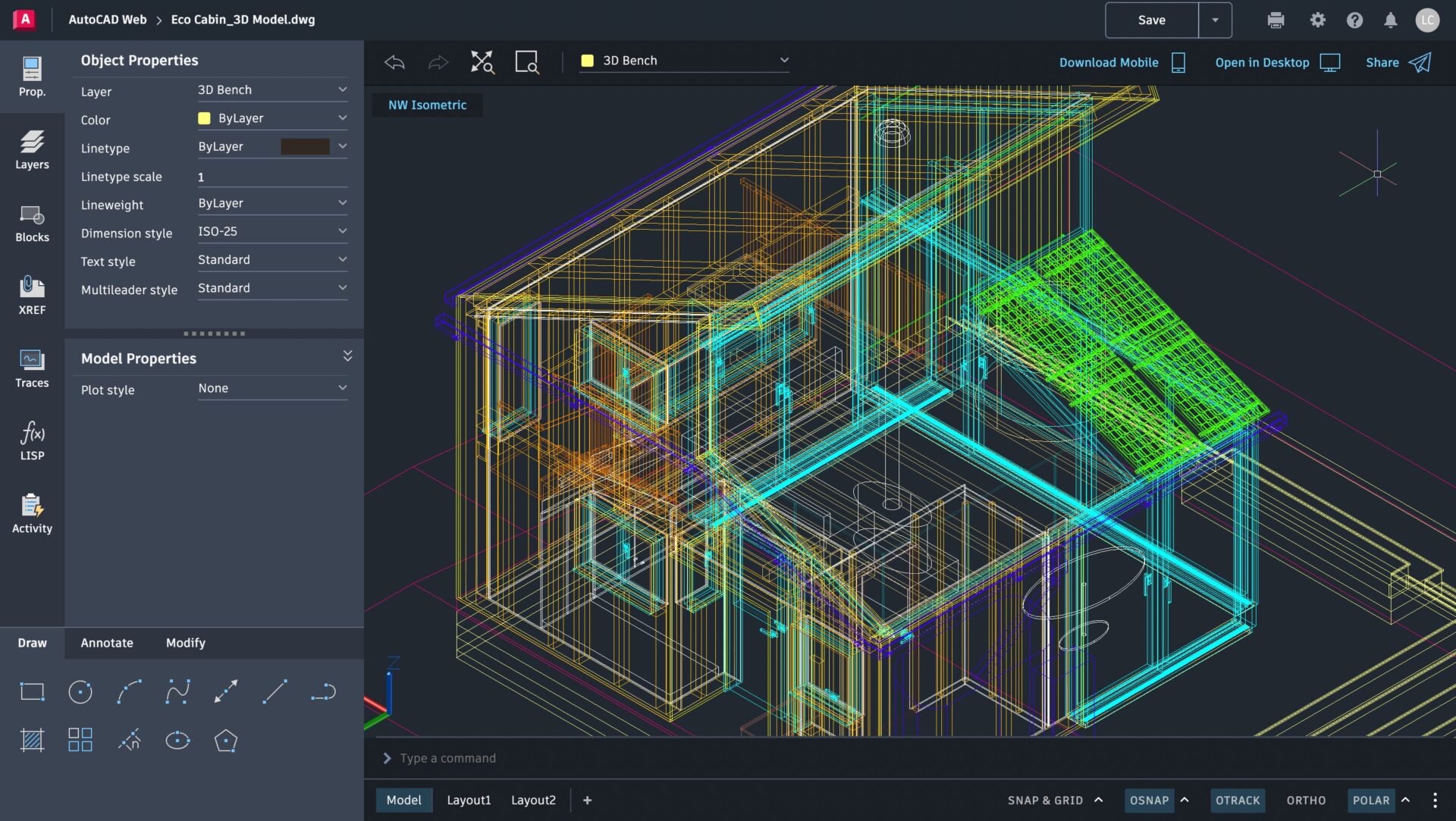Select the Circle draw tool
The image size is (1456, 821).
tap(80, 691)
